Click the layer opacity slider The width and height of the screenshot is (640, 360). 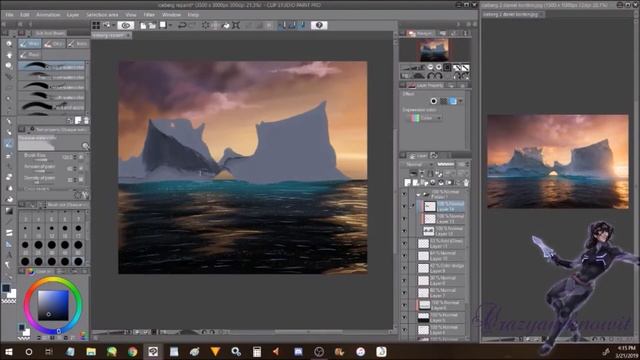tap(446, 164)
